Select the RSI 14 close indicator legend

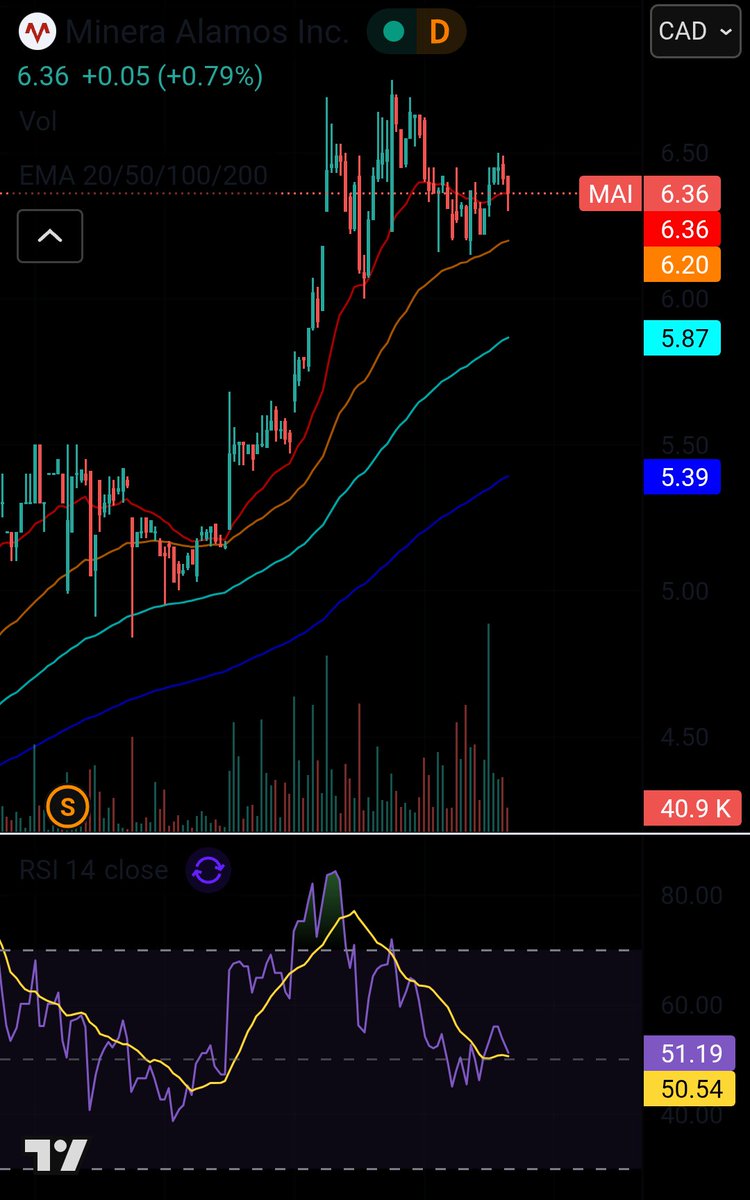94,870
